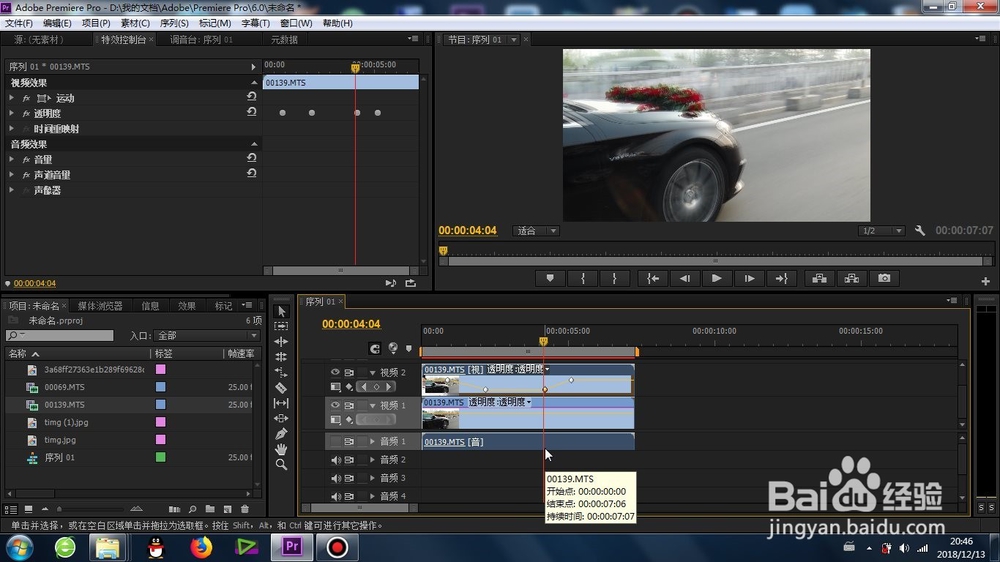Expand 声道音量 effect
The image size is (1000, 562).
(x=11, y=174)
